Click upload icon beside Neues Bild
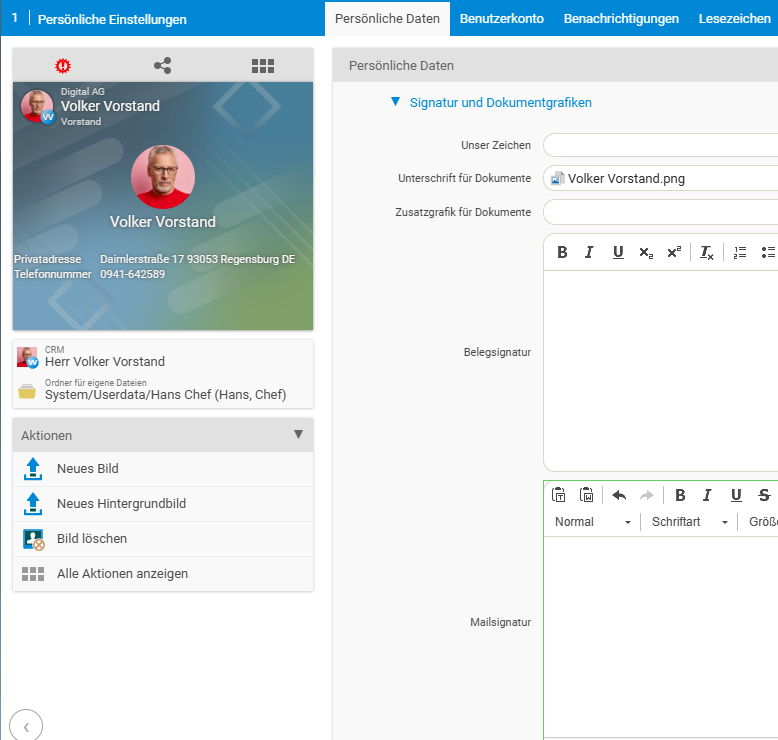The width and height of the screenshot is (778, 740). click(x=33, y=469)
